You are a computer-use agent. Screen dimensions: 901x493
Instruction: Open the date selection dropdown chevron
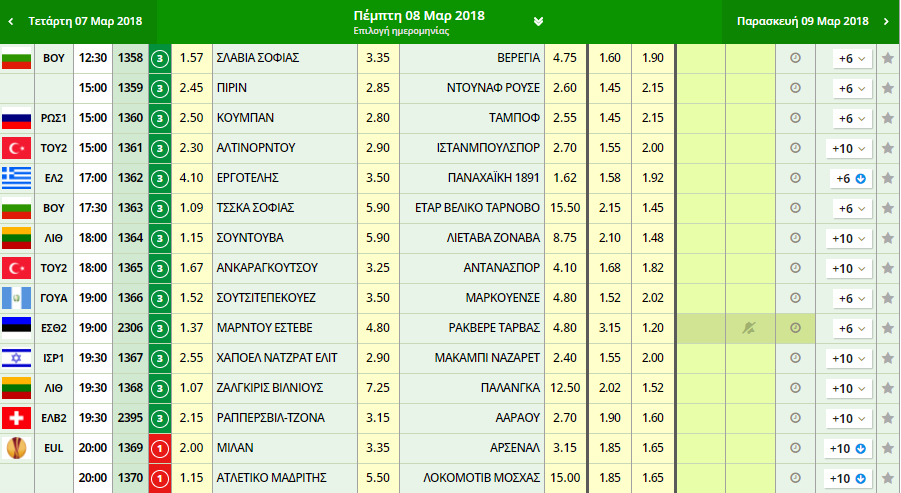click(539, 21)
